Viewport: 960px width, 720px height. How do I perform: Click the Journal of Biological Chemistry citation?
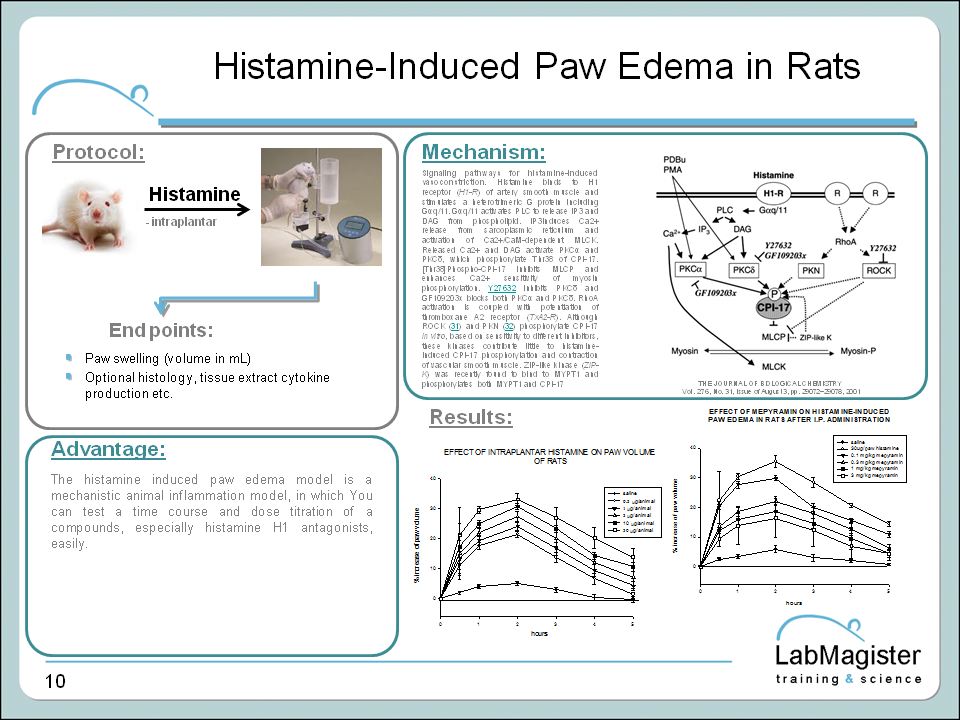tap(770, 387)
